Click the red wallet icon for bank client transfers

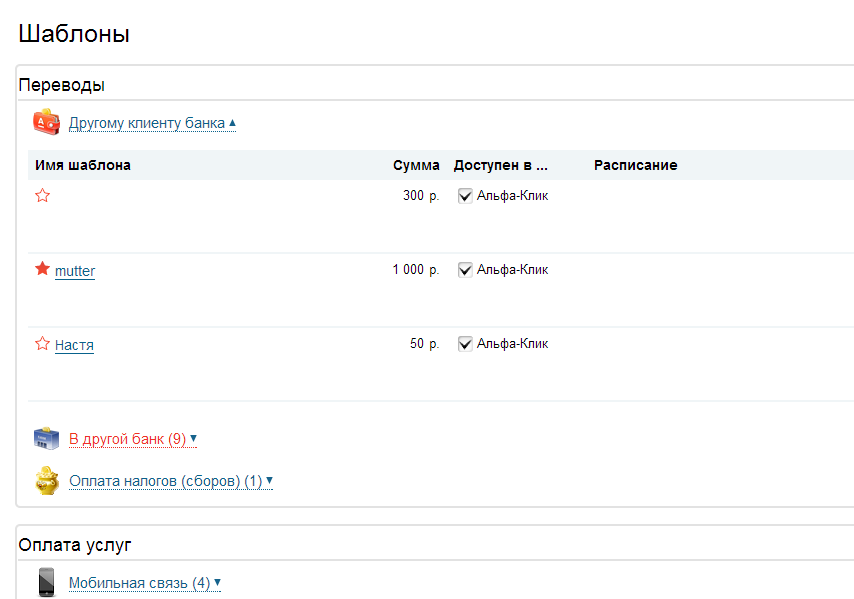46,122
